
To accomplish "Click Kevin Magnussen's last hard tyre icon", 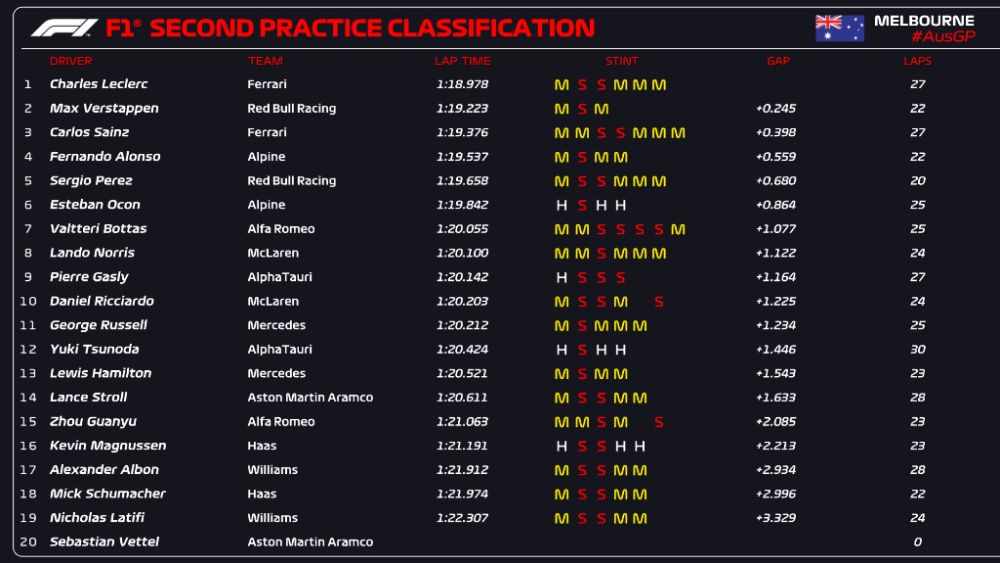I will tap(640, 446).
